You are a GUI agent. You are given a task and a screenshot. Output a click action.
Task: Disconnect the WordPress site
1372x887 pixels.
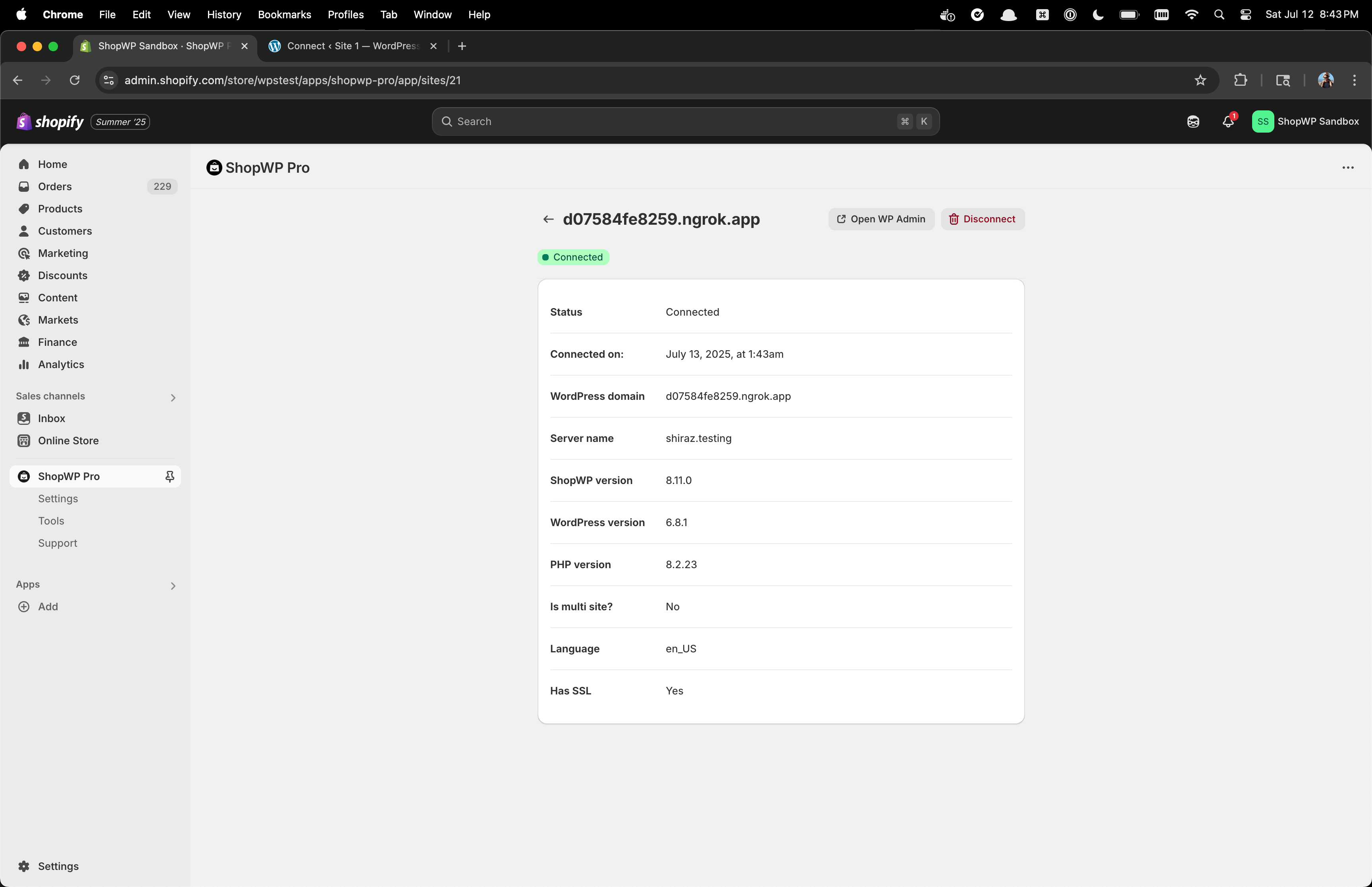tap(982, 220)
